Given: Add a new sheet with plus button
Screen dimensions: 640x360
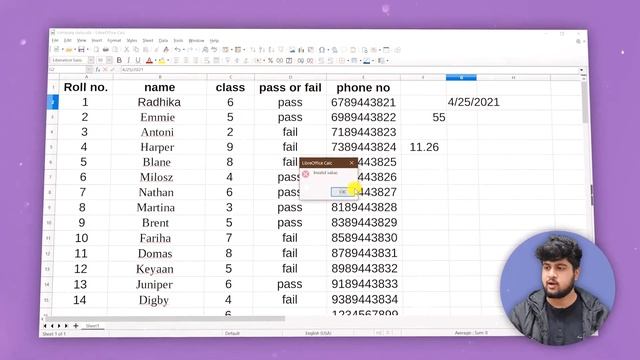Looking at the screenshot, I should point(76,326).
